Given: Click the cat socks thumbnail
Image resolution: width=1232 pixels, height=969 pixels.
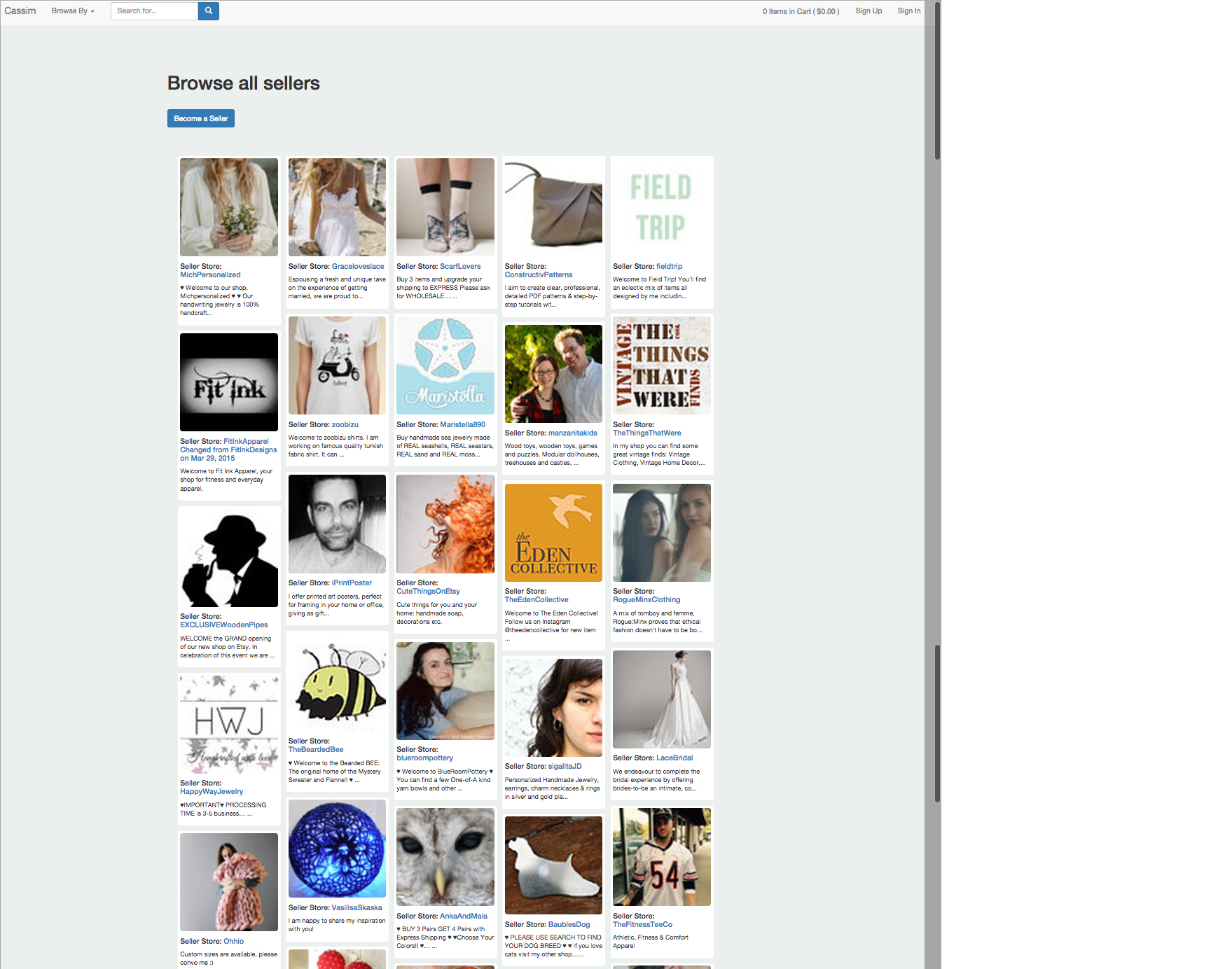Looking at the screenshot, I should [x=445, y=207].
